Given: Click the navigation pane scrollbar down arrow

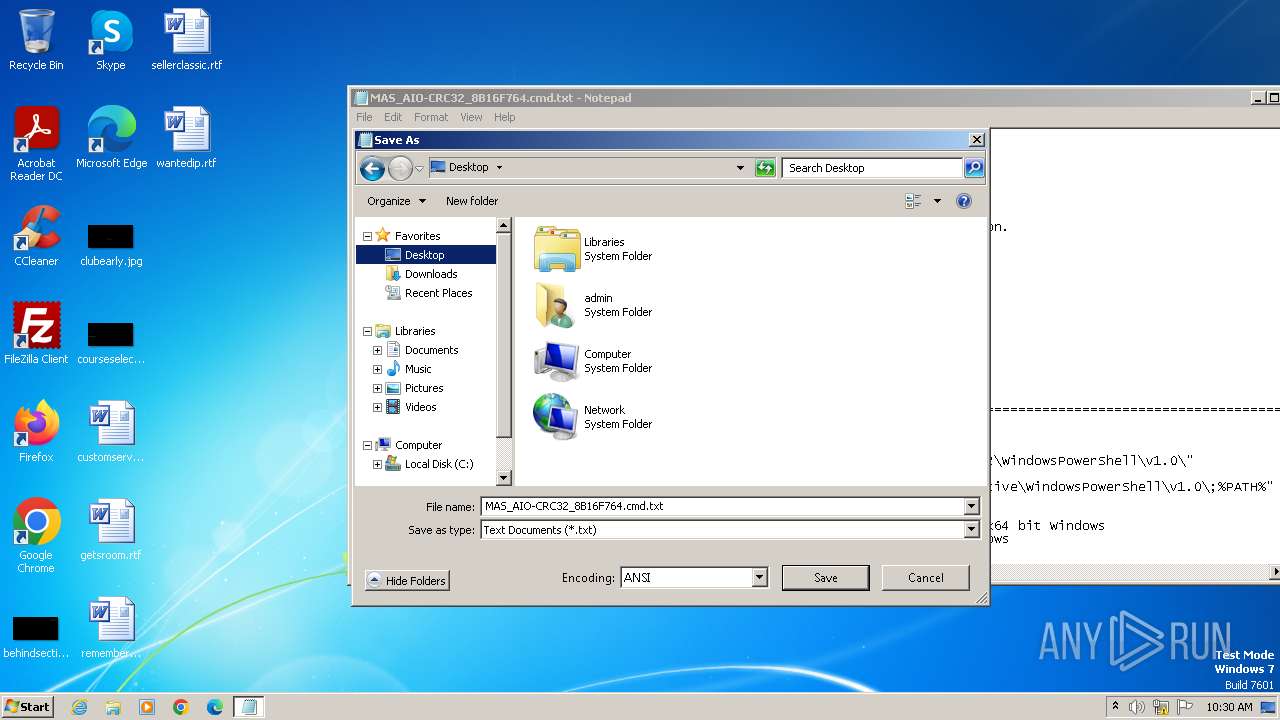Looking at the screenshot, I should point(504,478).
